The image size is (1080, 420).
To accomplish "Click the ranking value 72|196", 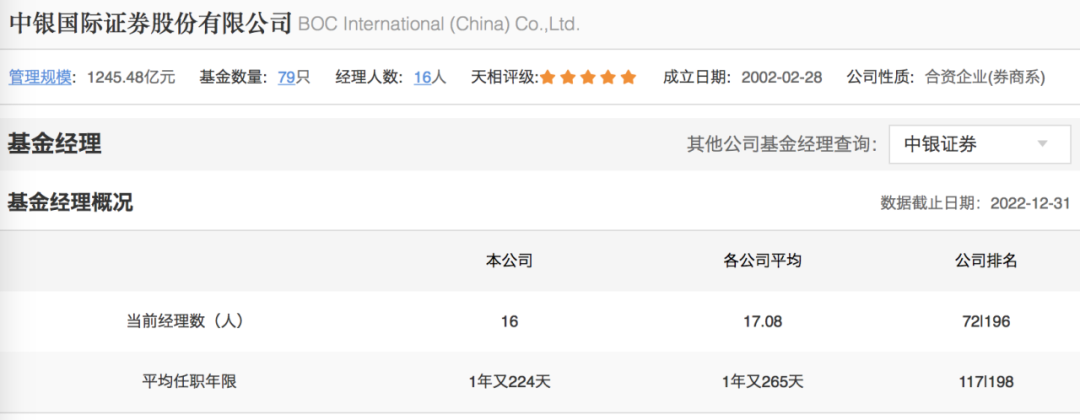I will pyautogui.click(x=986, y=321).
